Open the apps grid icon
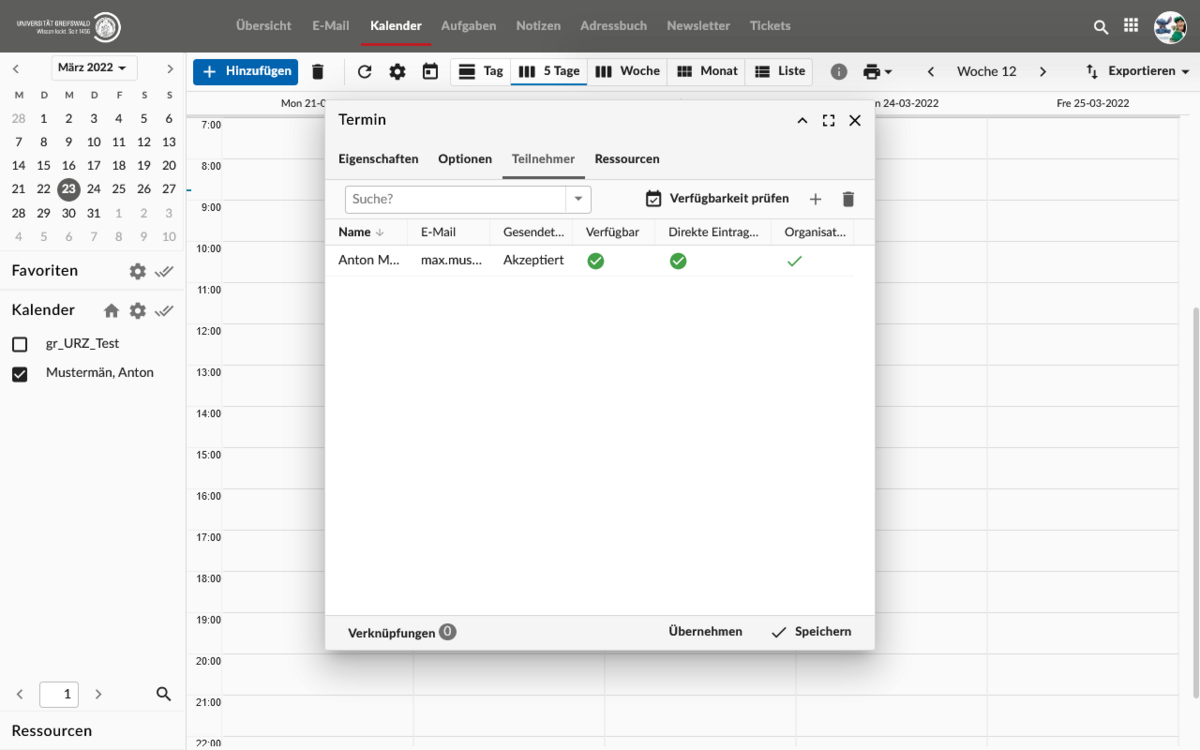1200x750 pixels. click(x=1131, y=26)
